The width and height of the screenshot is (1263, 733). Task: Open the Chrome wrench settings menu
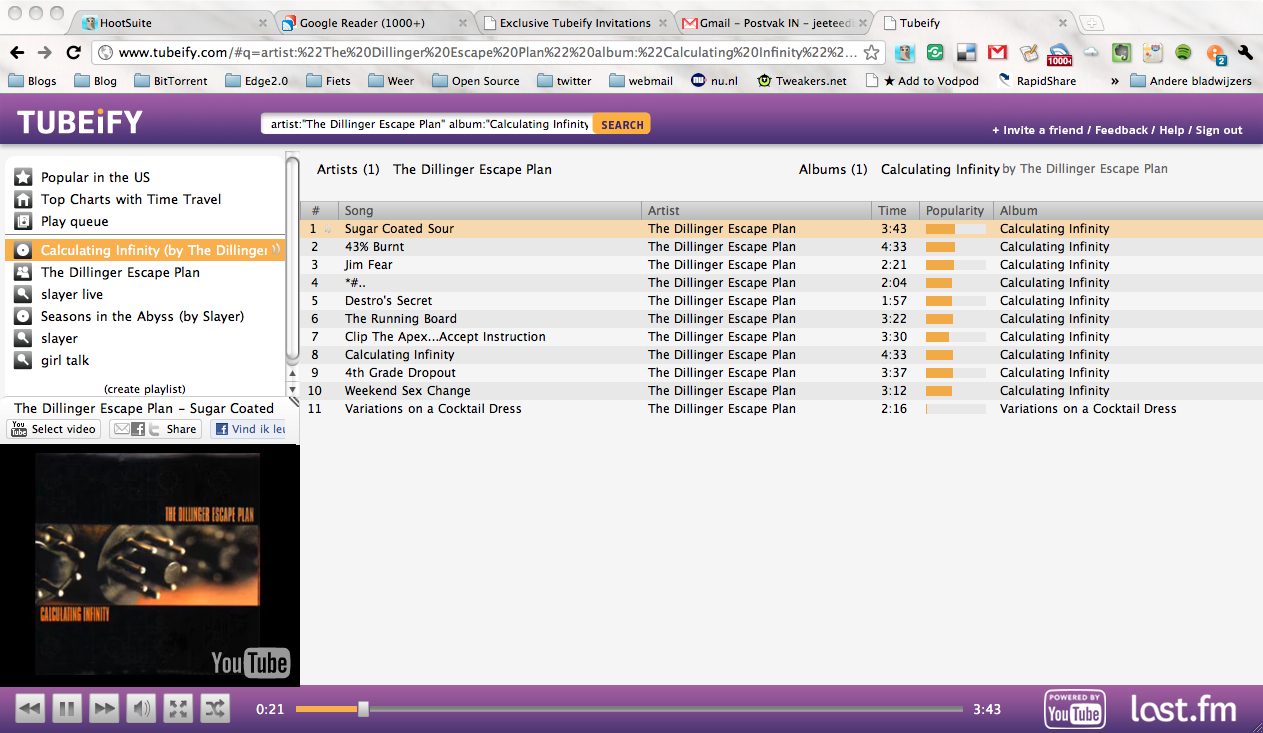1245,53
